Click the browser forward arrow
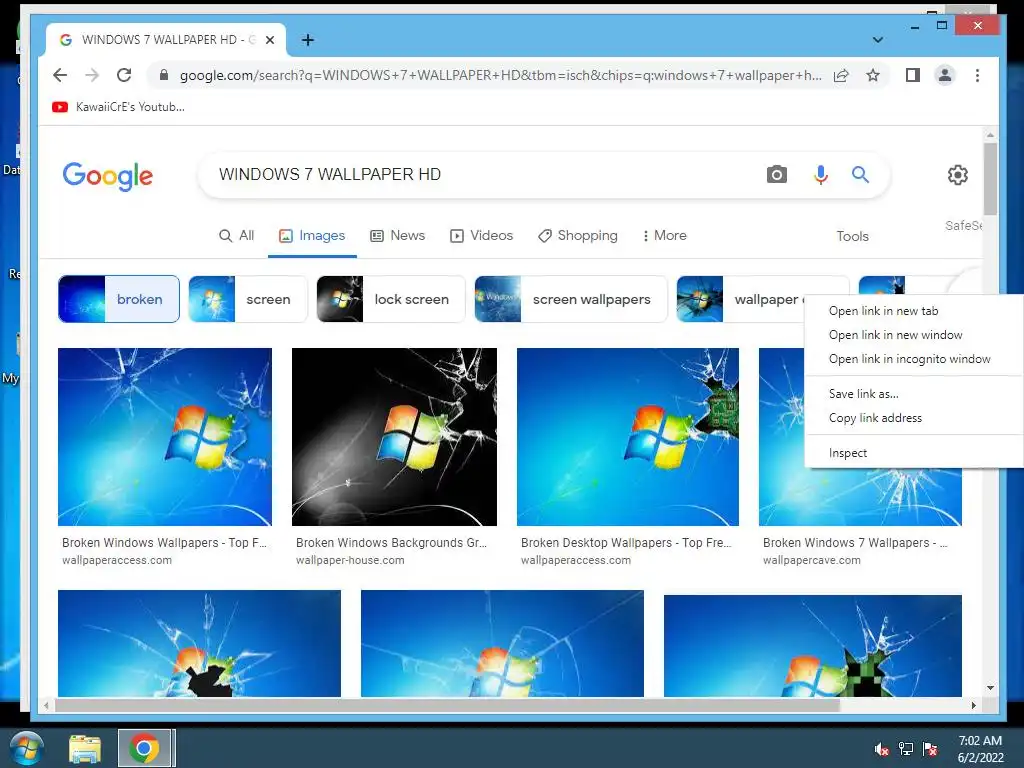 point(92,75)
